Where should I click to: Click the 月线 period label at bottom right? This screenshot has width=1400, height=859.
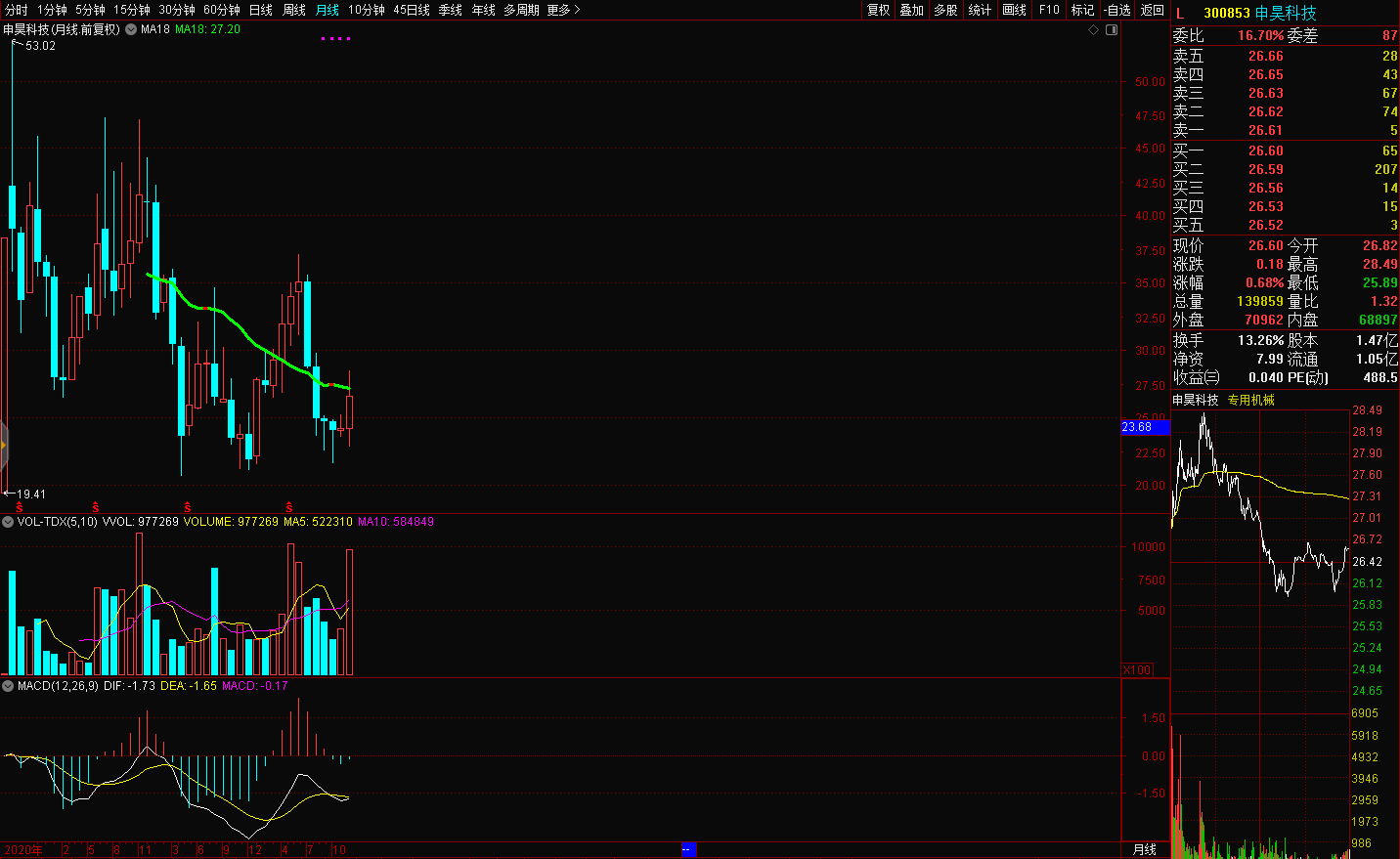[1145, 850]
